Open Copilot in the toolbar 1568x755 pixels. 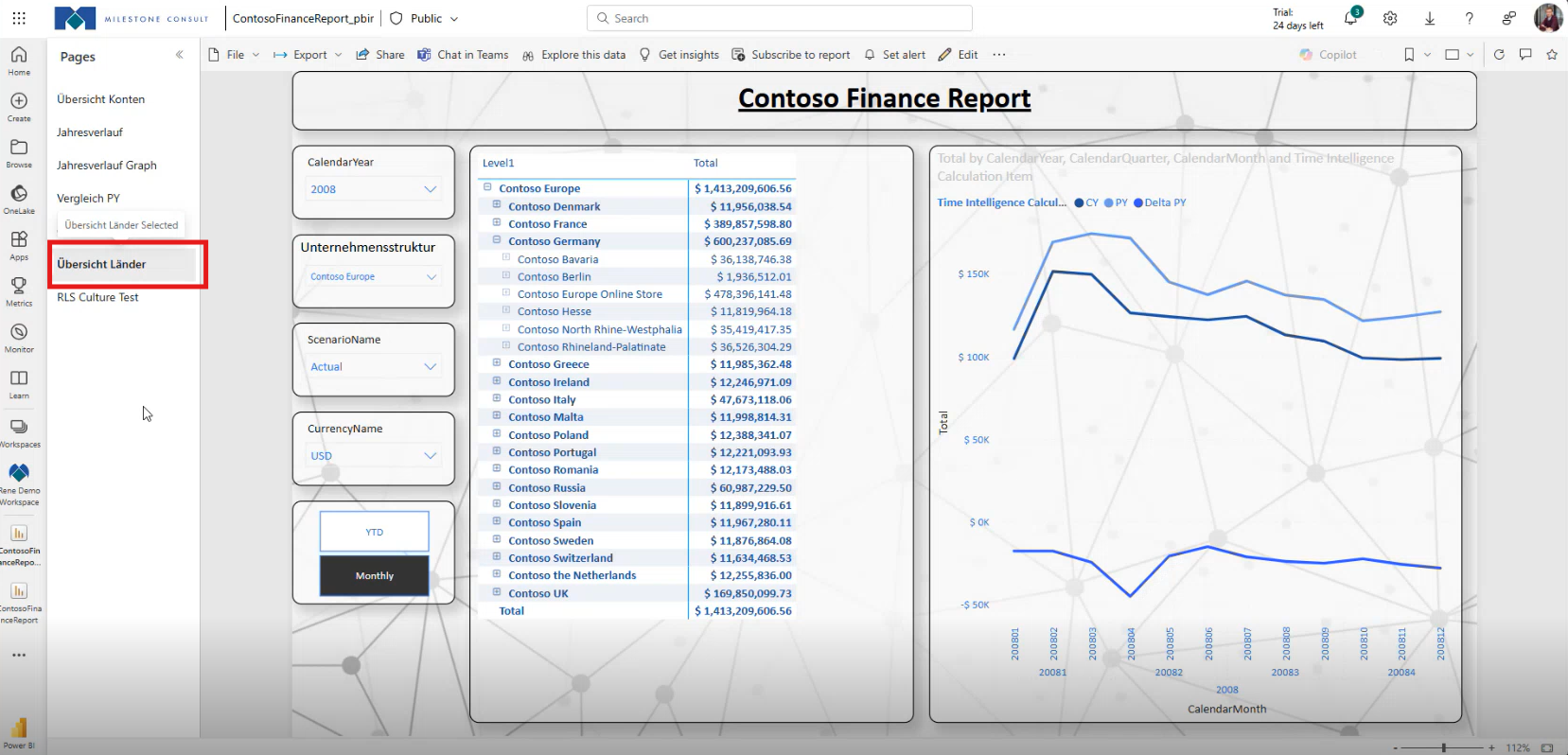point(1328,55)
